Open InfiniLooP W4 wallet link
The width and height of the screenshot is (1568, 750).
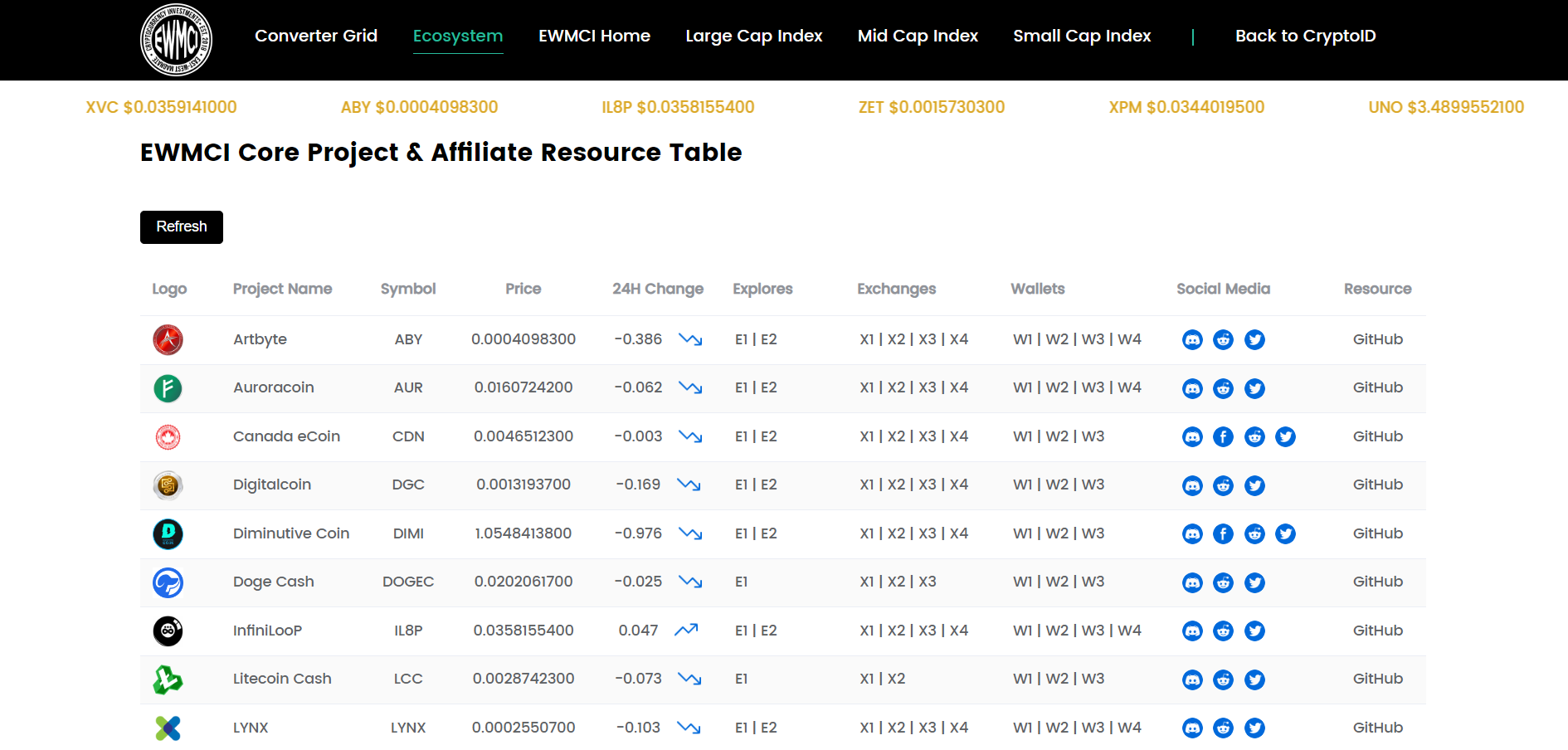click(1129, 631)
